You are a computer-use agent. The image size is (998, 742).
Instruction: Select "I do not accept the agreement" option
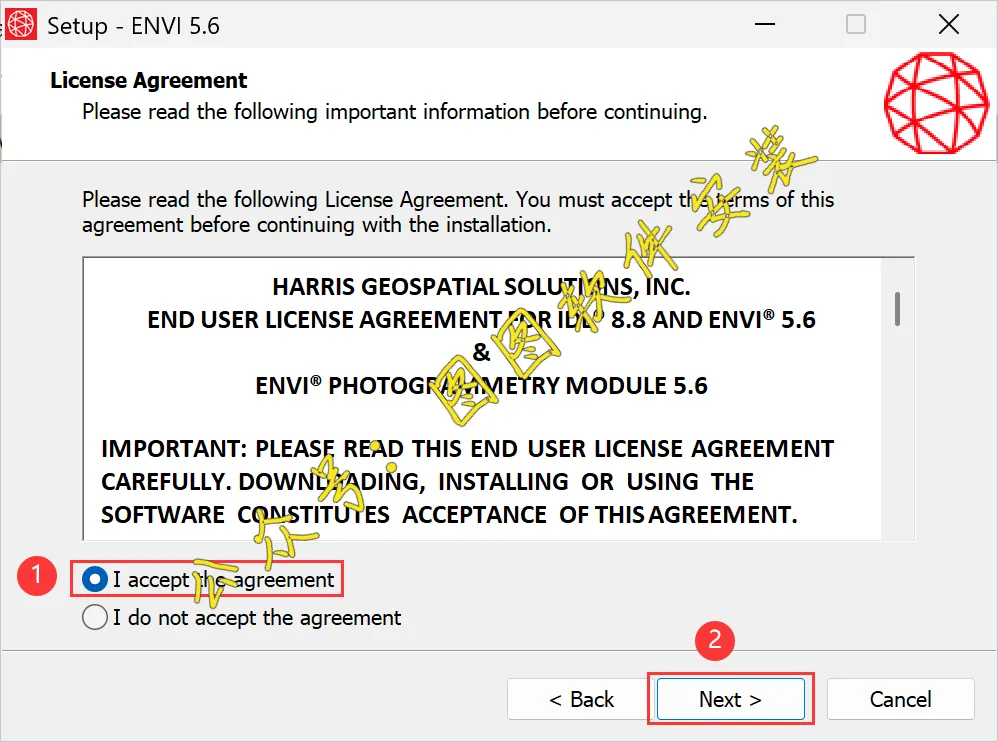pos(95,617)
